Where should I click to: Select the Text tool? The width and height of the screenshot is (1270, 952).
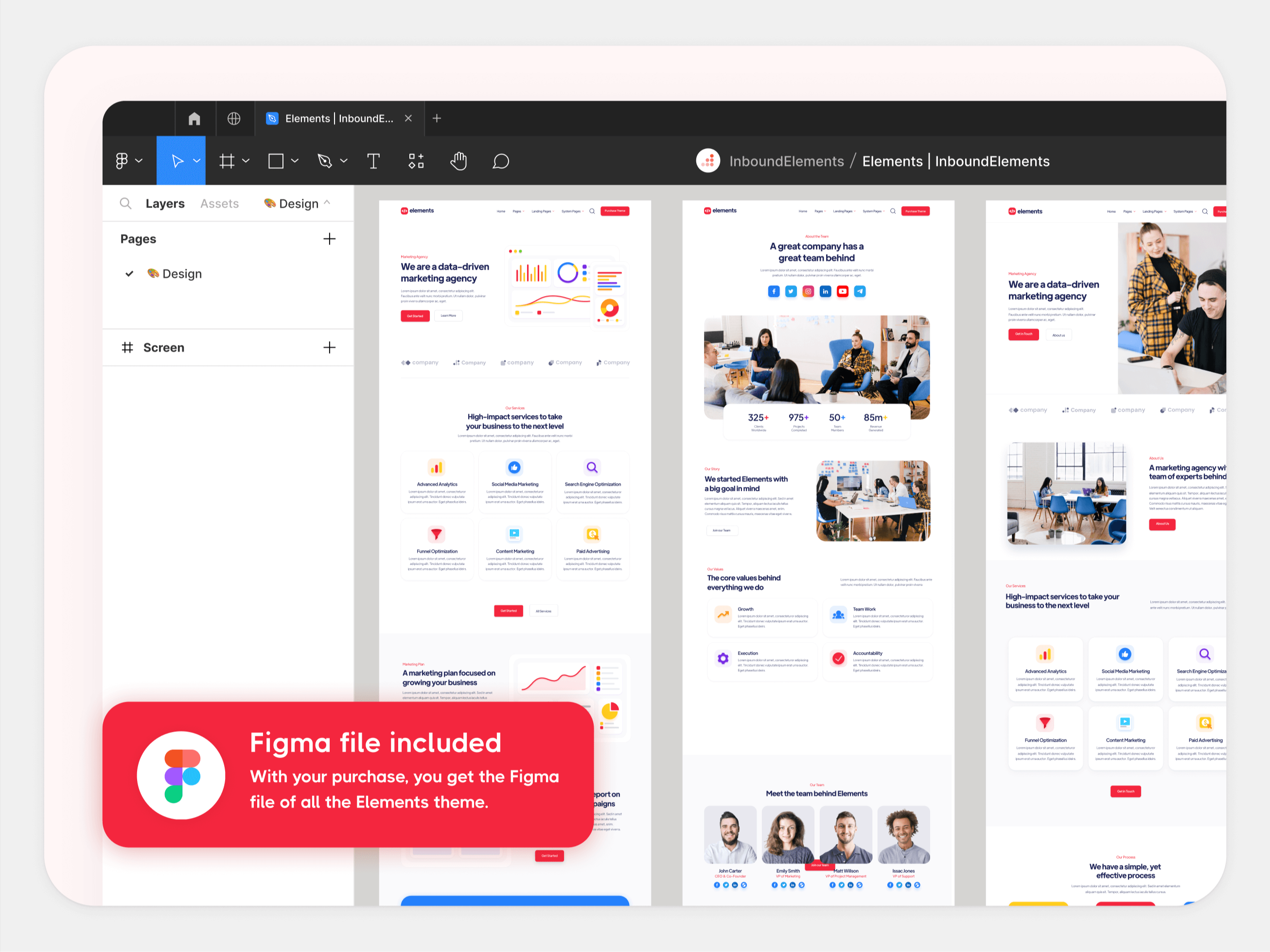click(x=373, y=161)
